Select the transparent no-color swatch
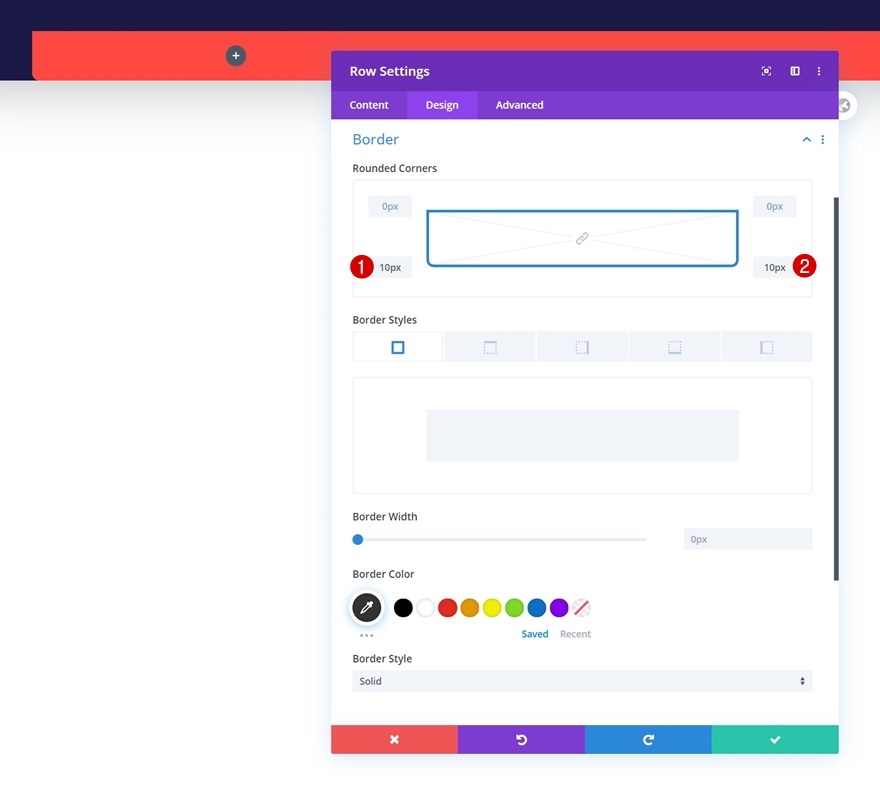The image size is (880, 793). 581,607
